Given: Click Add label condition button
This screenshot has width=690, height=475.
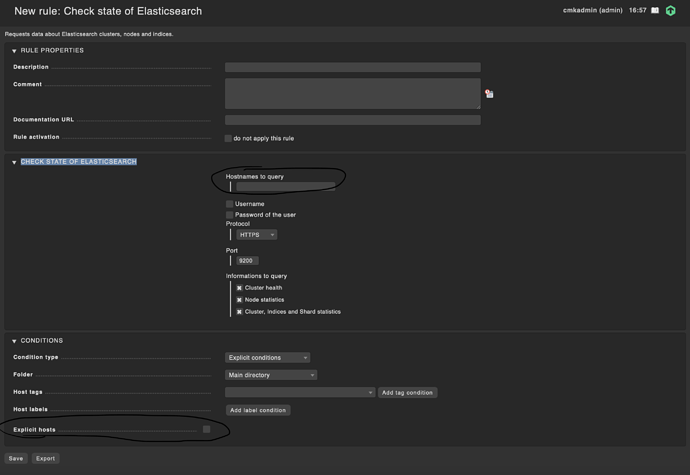Looking at the screenshot, I should pyautogui.click(x=258, y=410).
